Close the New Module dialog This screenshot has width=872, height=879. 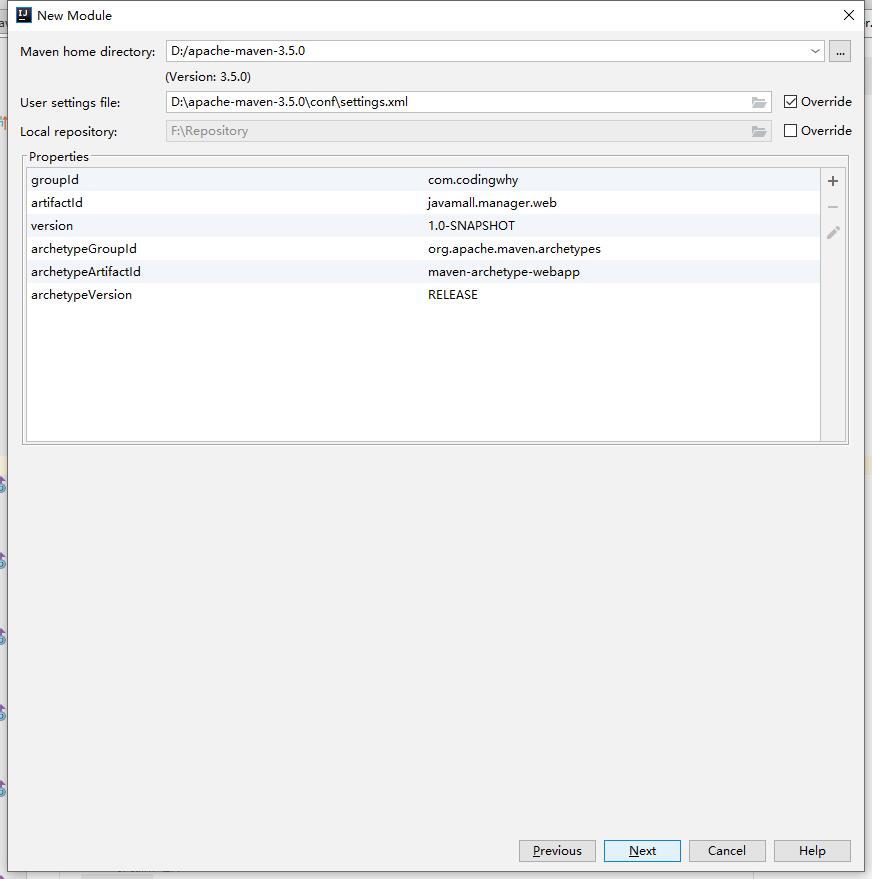[x=849, y=15]
